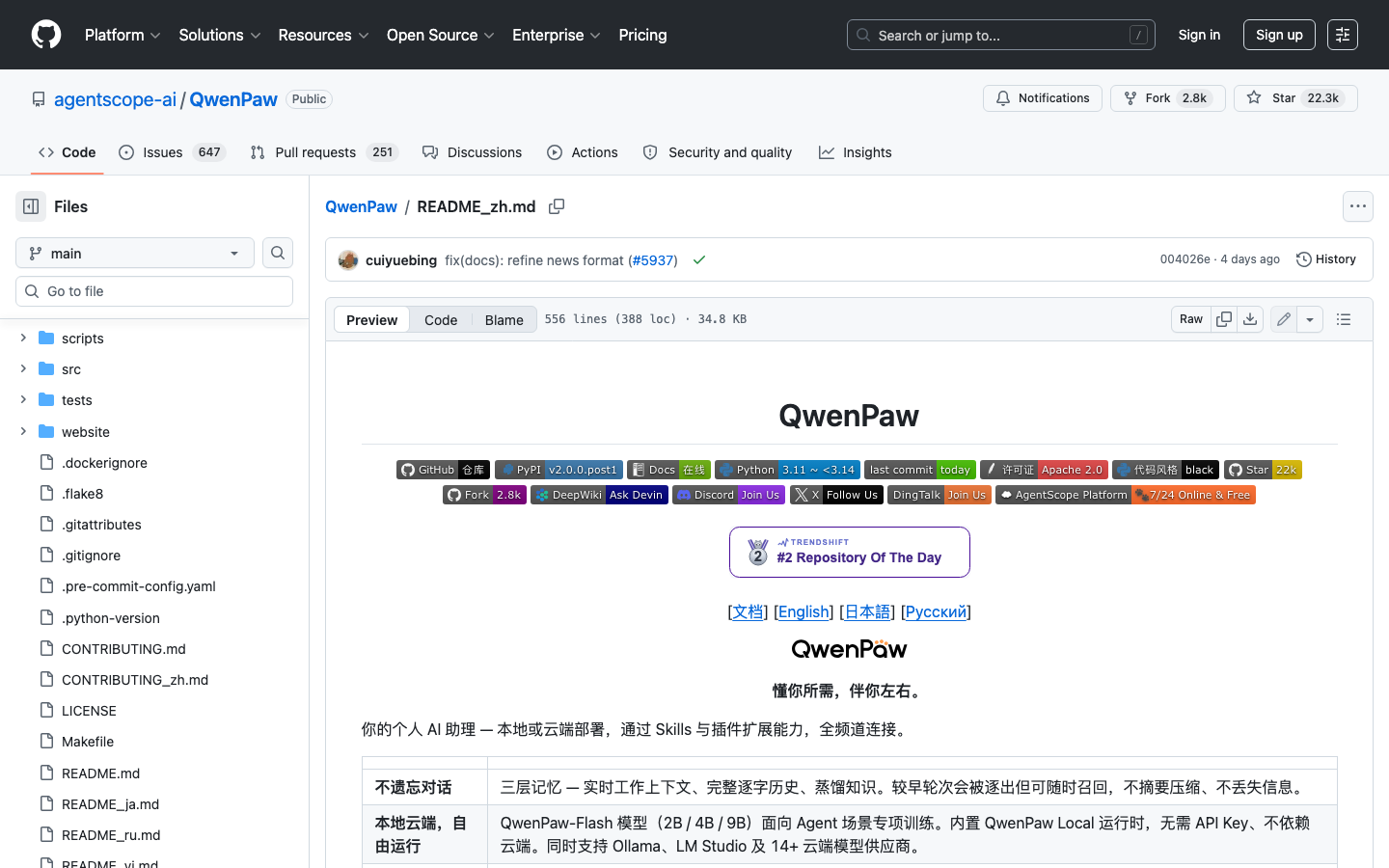Open the Platform menu

click(x=123, y=35)
